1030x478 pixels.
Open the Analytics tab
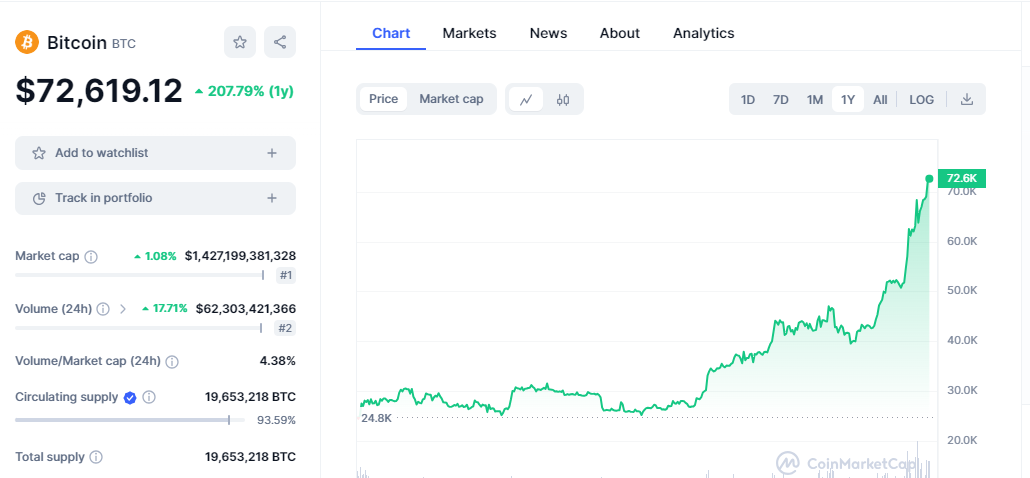click(x=704, y=33)
